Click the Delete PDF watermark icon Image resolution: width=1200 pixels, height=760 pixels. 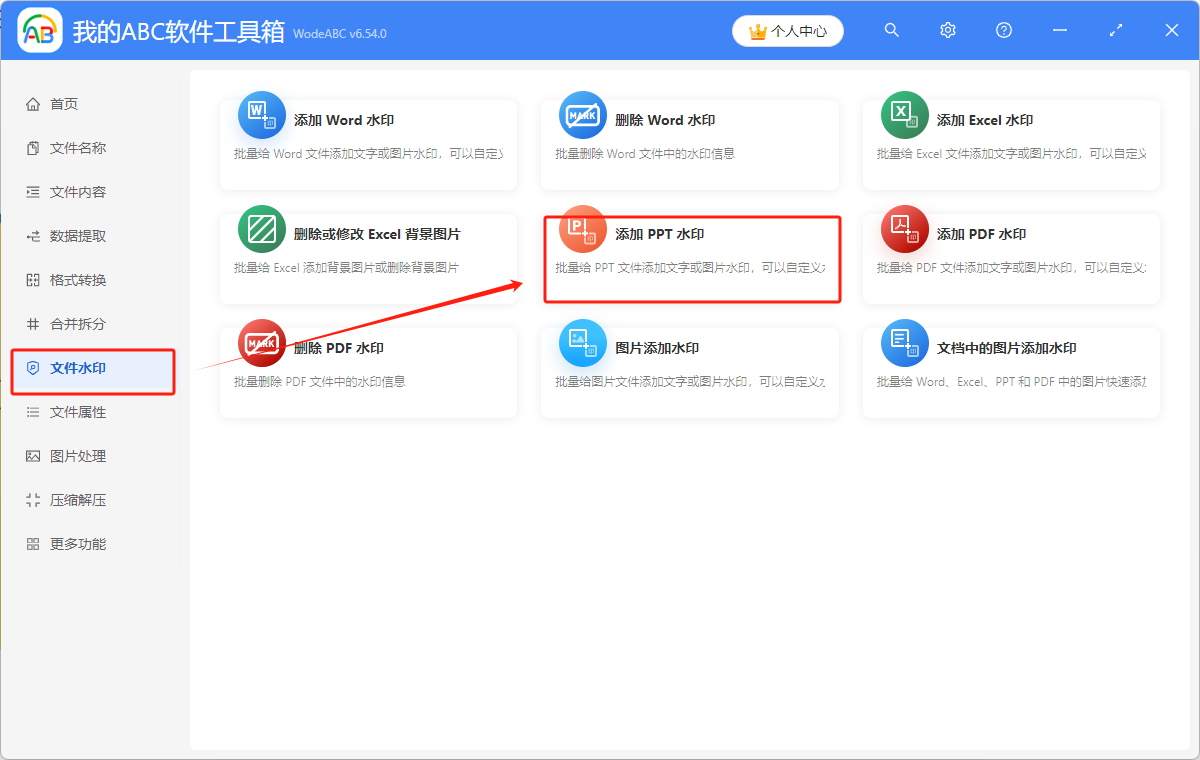tap(262, 343)
